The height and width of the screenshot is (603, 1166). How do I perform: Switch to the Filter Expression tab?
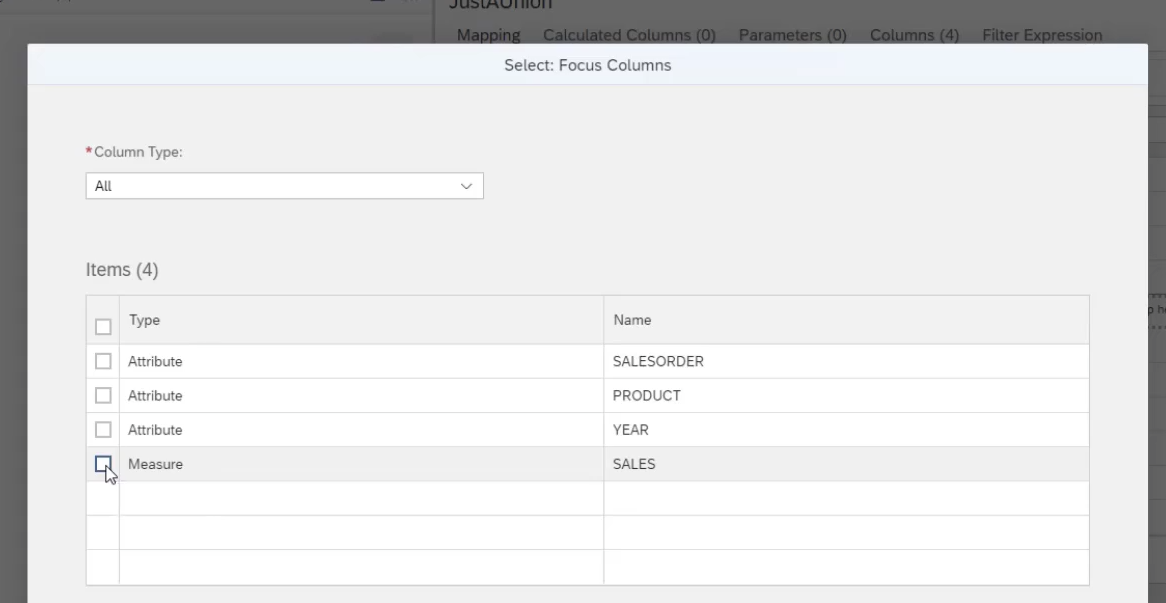pyautogui.click(x=1042, y=35)
